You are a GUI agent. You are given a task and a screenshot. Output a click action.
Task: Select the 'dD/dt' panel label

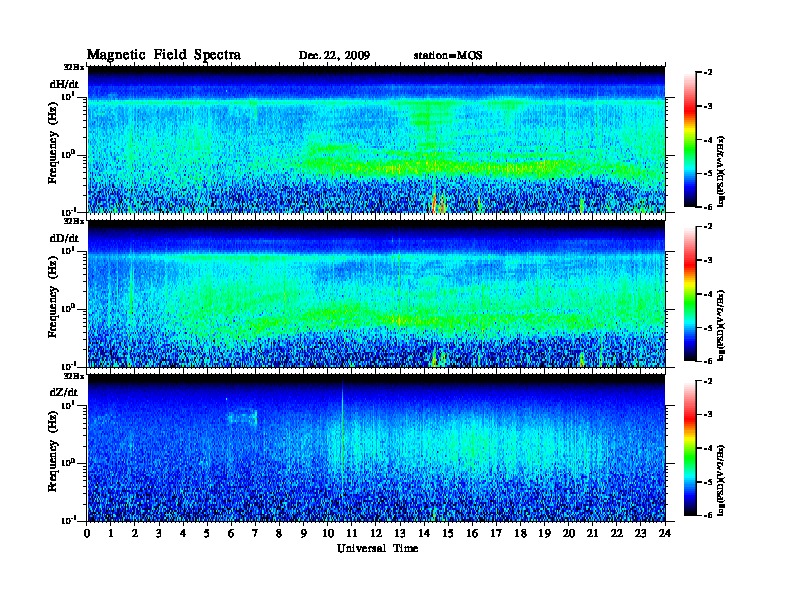tap(64, 238)
